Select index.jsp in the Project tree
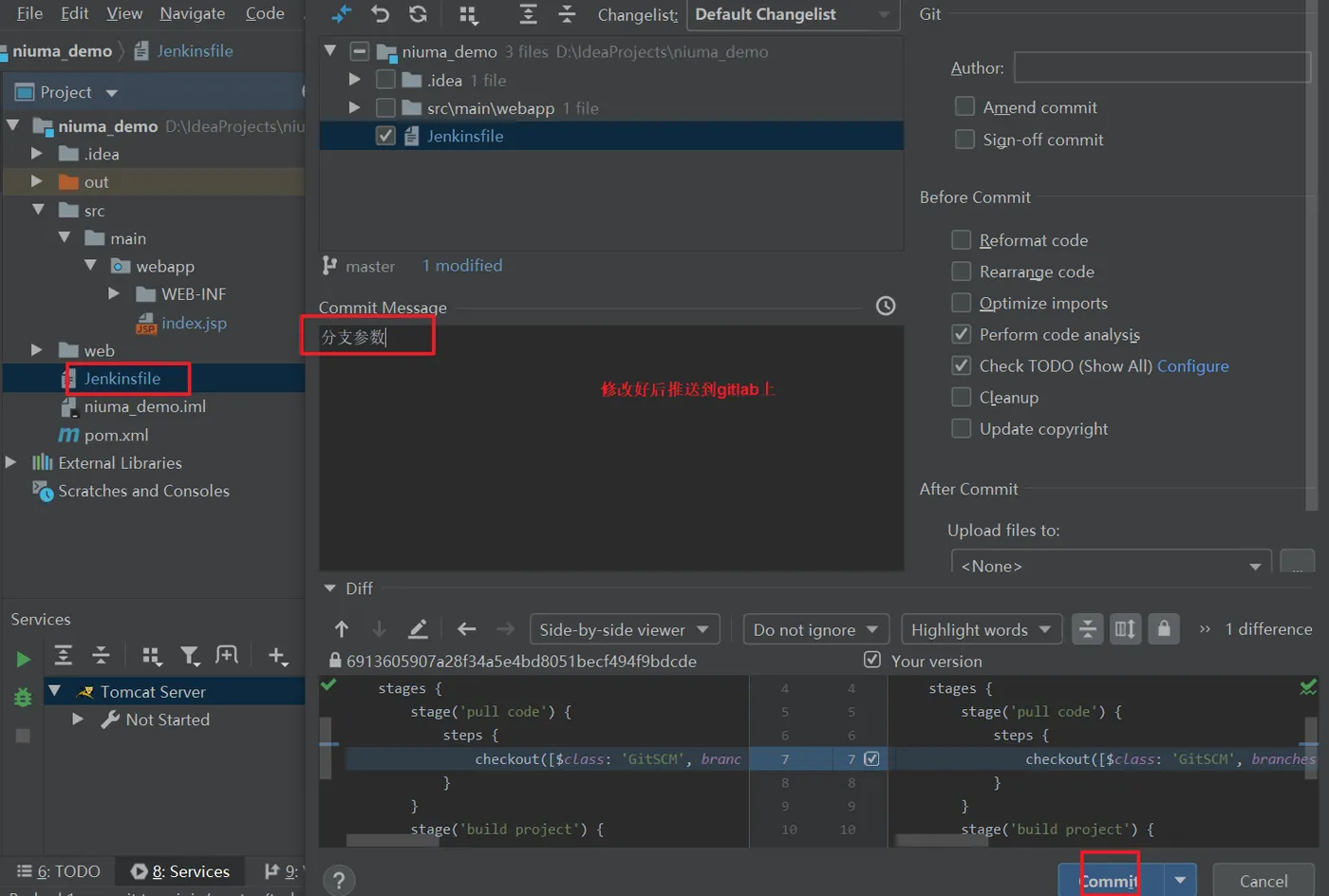The image size is (1329, 896). click(x=194, y=323)
